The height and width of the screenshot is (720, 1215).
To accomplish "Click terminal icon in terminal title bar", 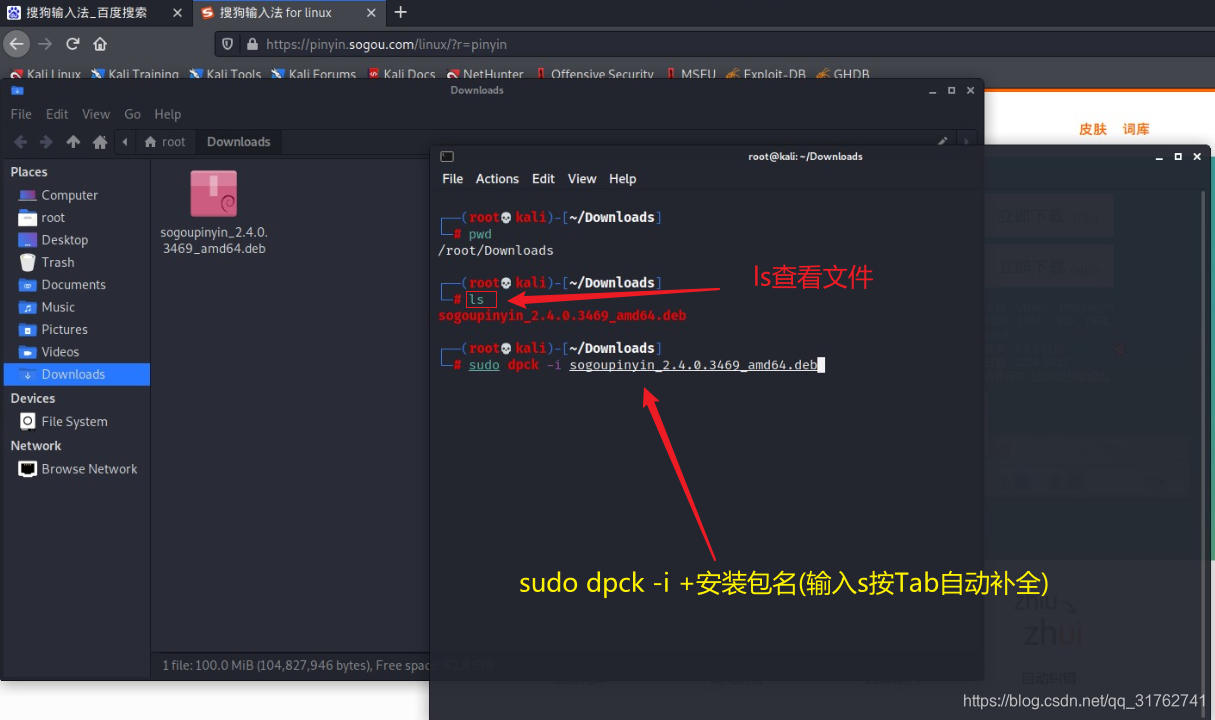I will tap(447, 156).
